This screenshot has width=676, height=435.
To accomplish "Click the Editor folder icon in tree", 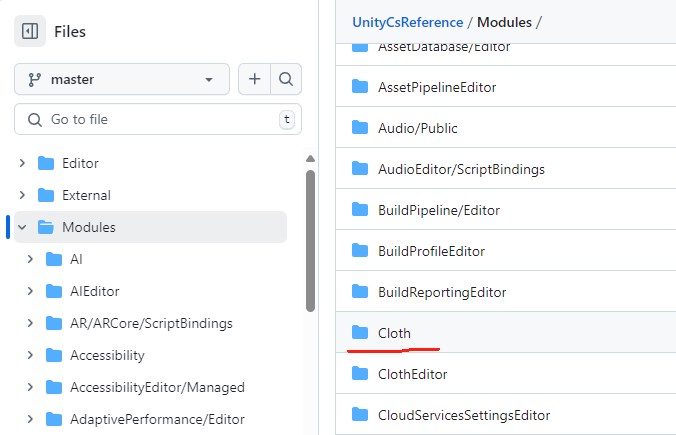I will click(46, 163).
